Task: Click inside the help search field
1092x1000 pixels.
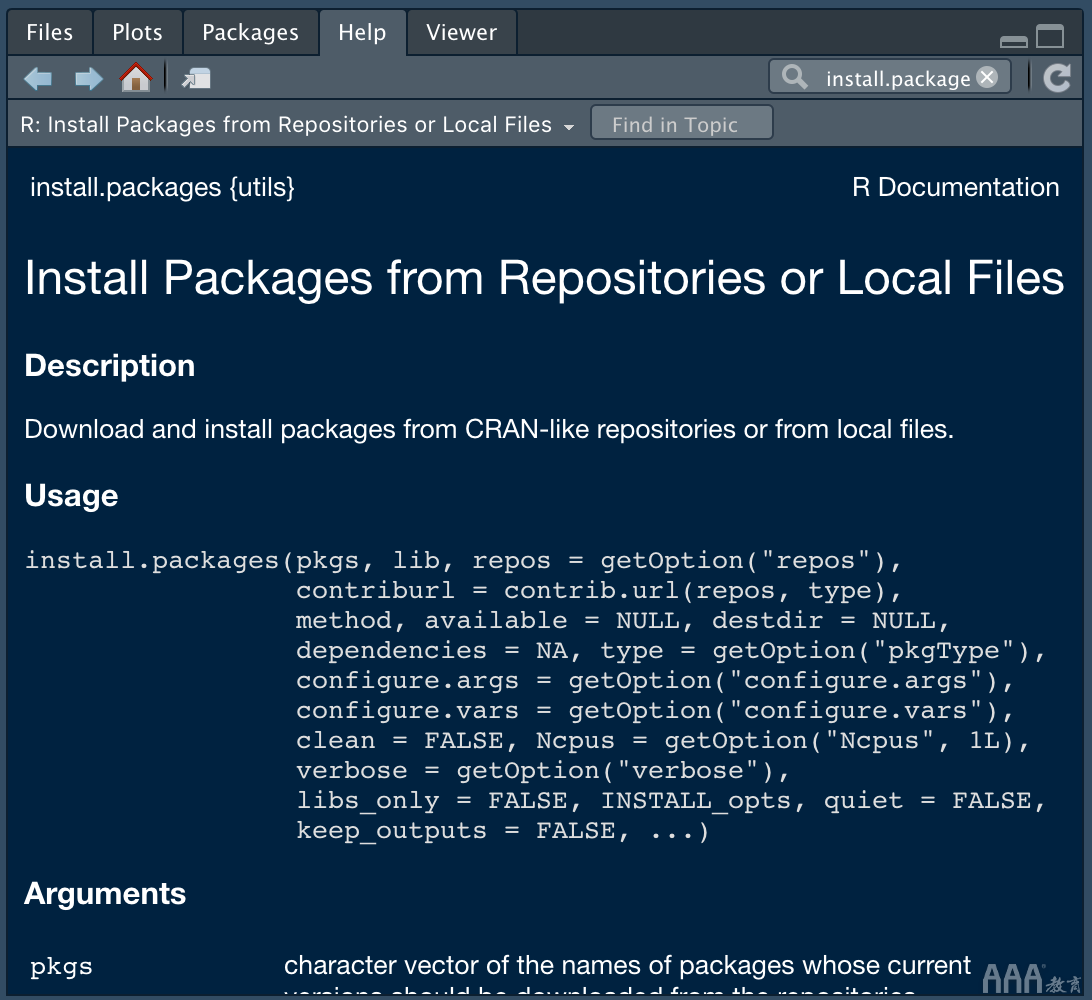Action: (x=895, y=78)
